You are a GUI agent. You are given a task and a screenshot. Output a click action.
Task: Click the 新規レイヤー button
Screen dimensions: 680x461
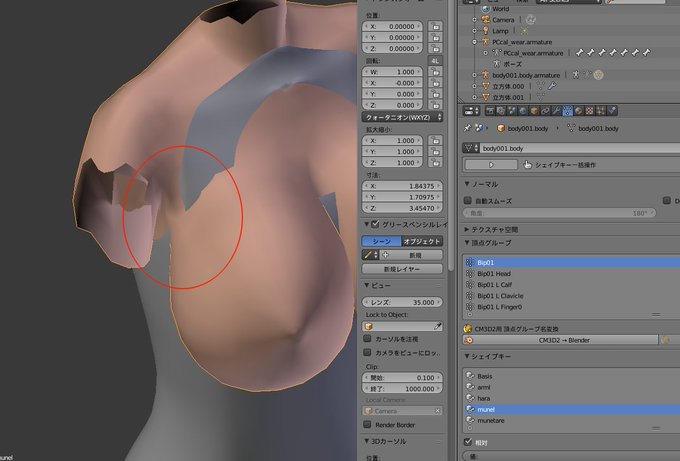[402, 269]
